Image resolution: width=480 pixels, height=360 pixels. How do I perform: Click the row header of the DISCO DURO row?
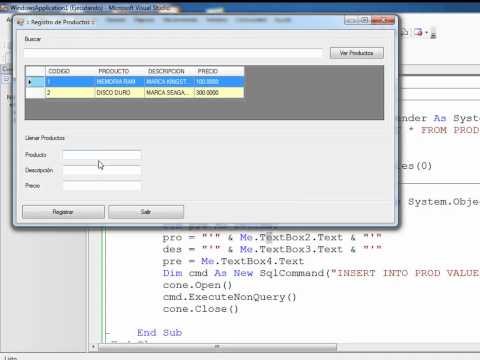coord(35,93)
